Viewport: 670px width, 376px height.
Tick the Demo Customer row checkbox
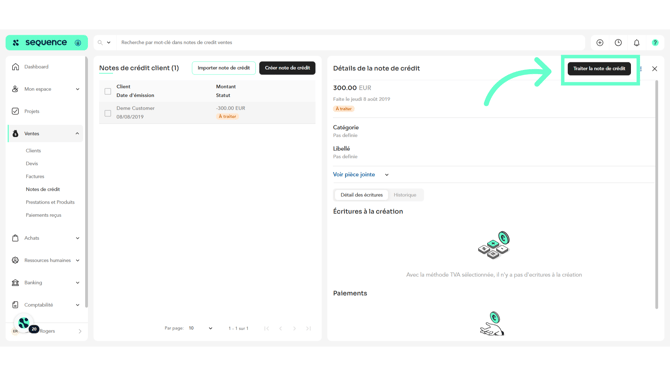coord(108,113)
